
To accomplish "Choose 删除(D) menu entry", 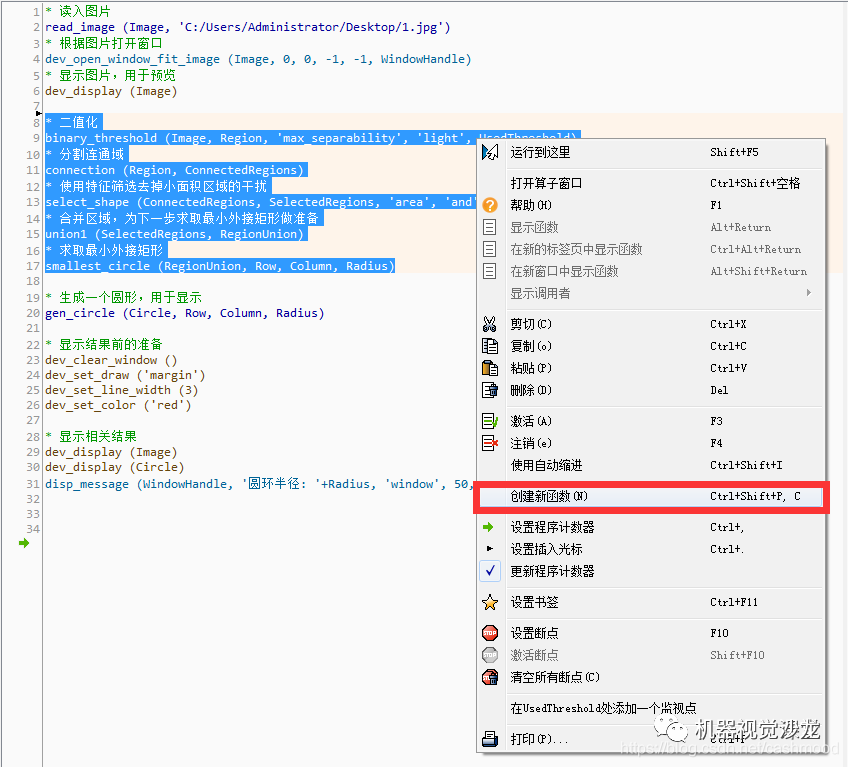I will pyautogui.click(x=651, y=390).
